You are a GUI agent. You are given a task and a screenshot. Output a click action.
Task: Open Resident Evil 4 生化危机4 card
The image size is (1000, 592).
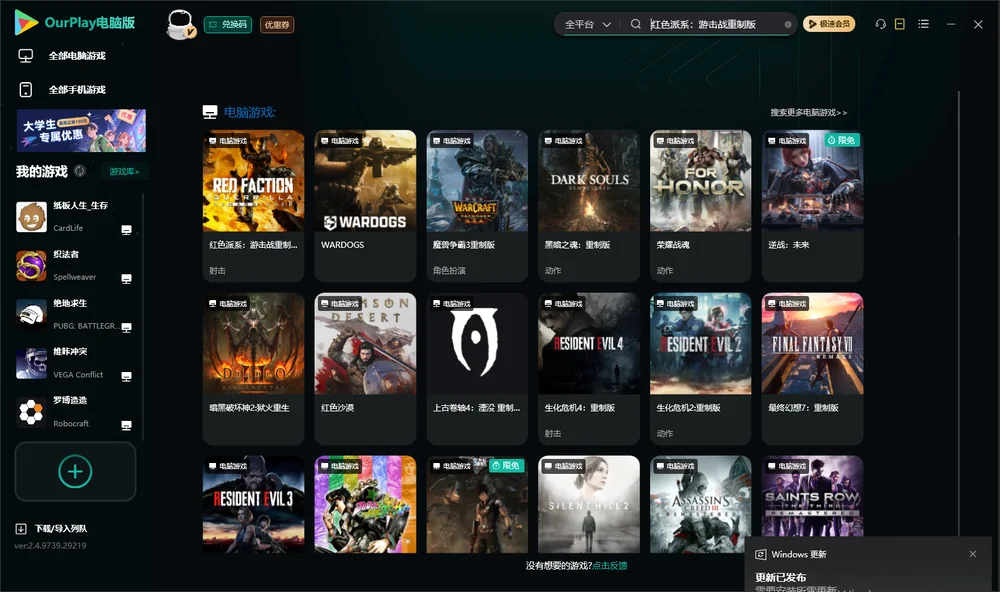tap(589, 368)
